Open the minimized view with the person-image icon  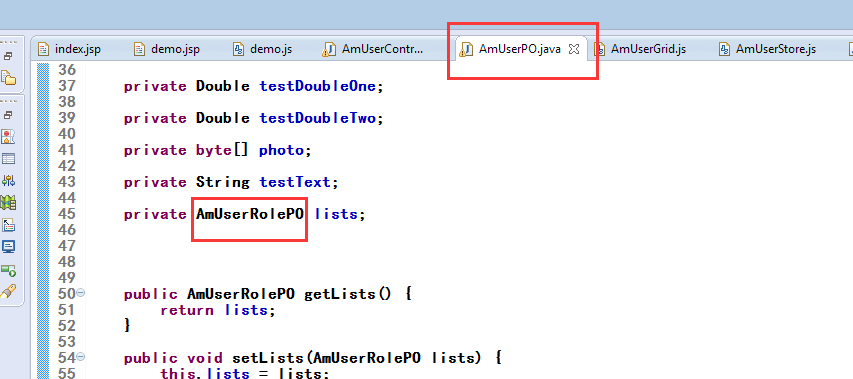click(9, 136)
